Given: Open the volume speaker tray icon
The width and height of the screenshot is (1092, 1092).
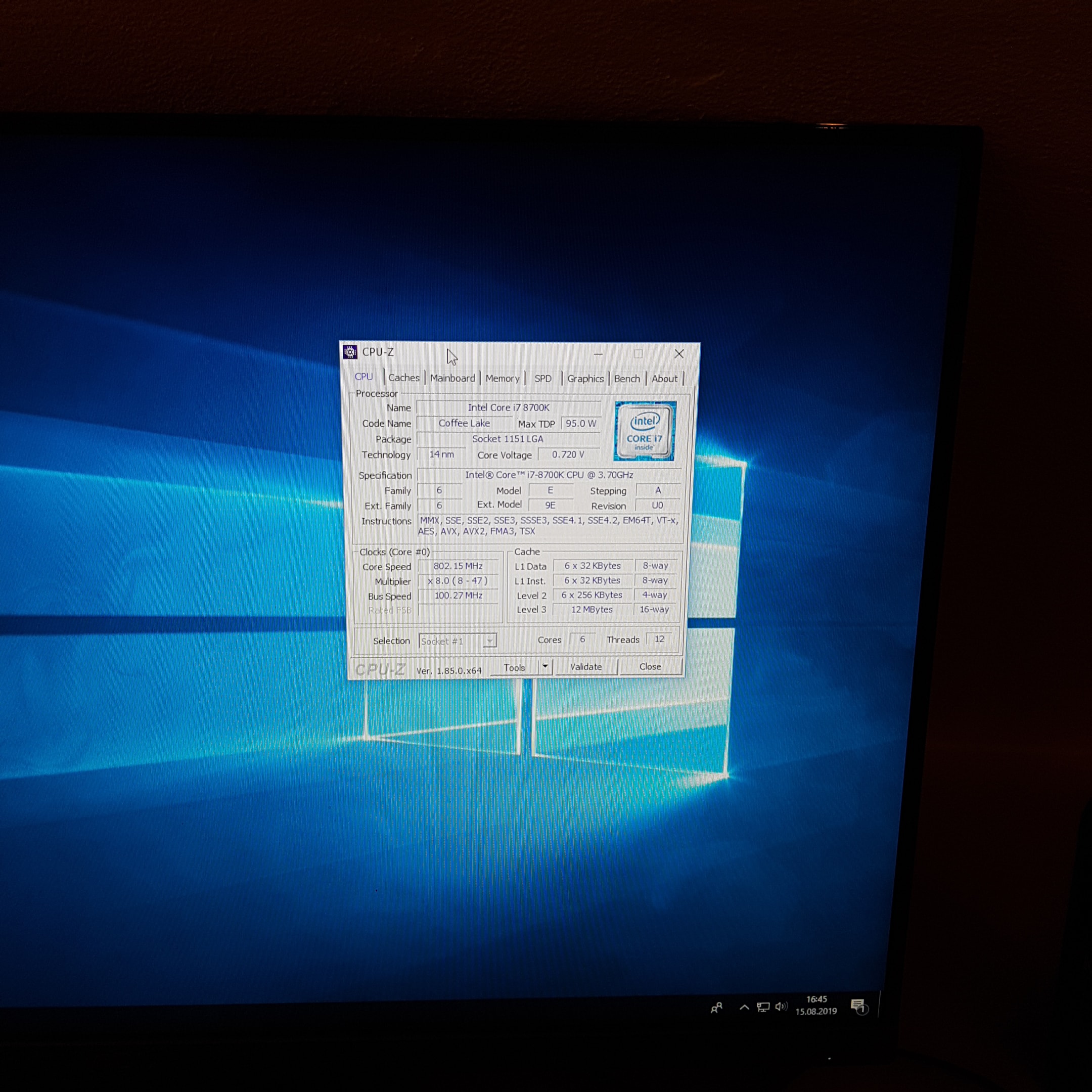Looking at the screenshot, I should click(781, 1007).
